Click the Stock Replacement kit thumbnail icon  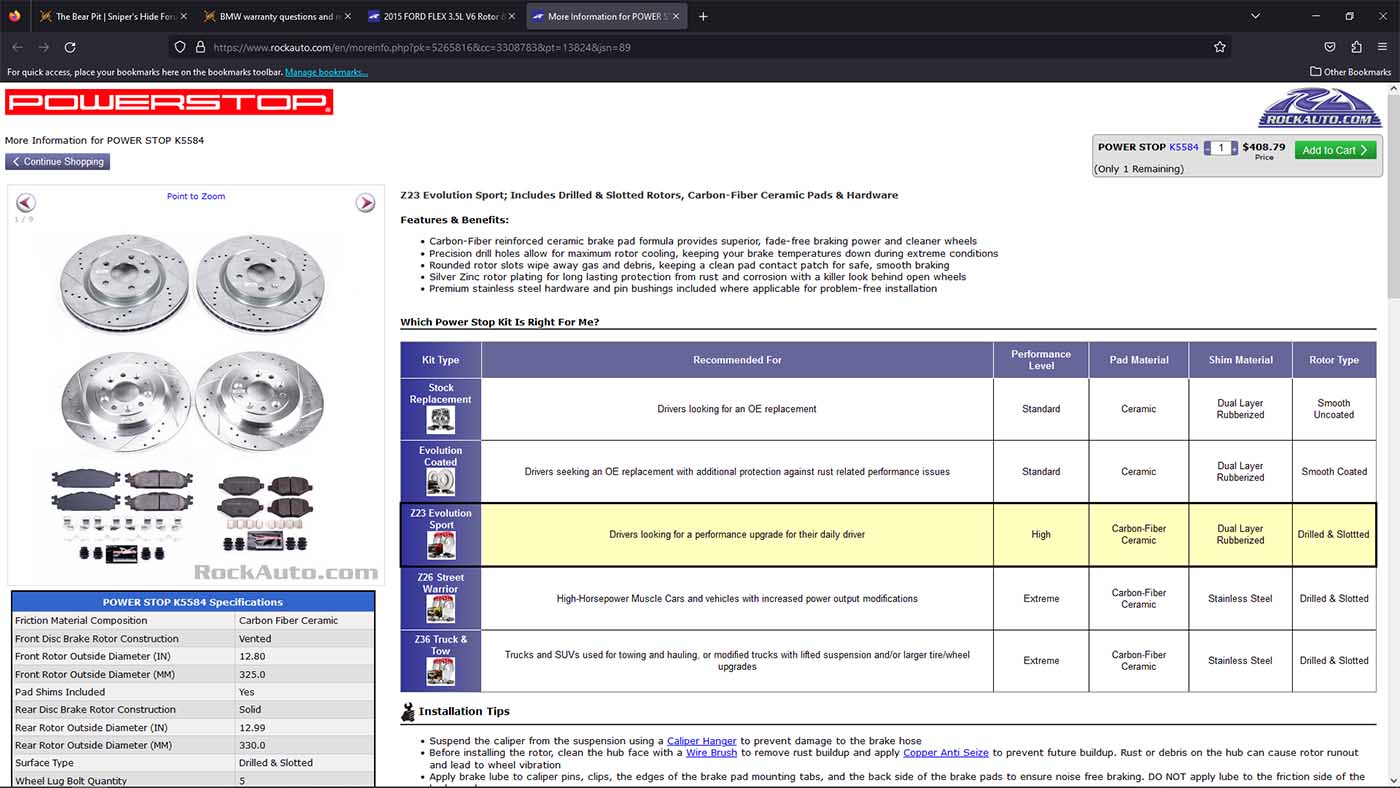click(441, 420)
